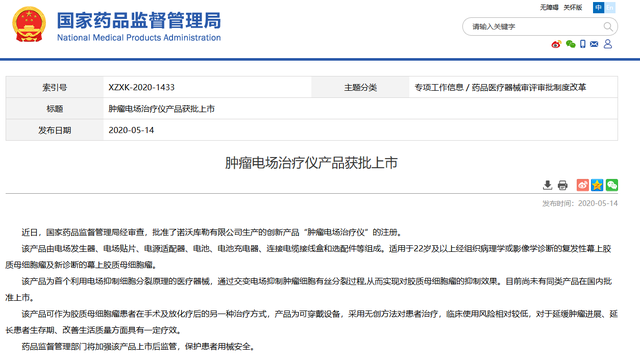The image size is (640, 363).
Task: Click the main article heading 肿瘤电场治疗仪产品获批上市
Action: click(311, 163)
